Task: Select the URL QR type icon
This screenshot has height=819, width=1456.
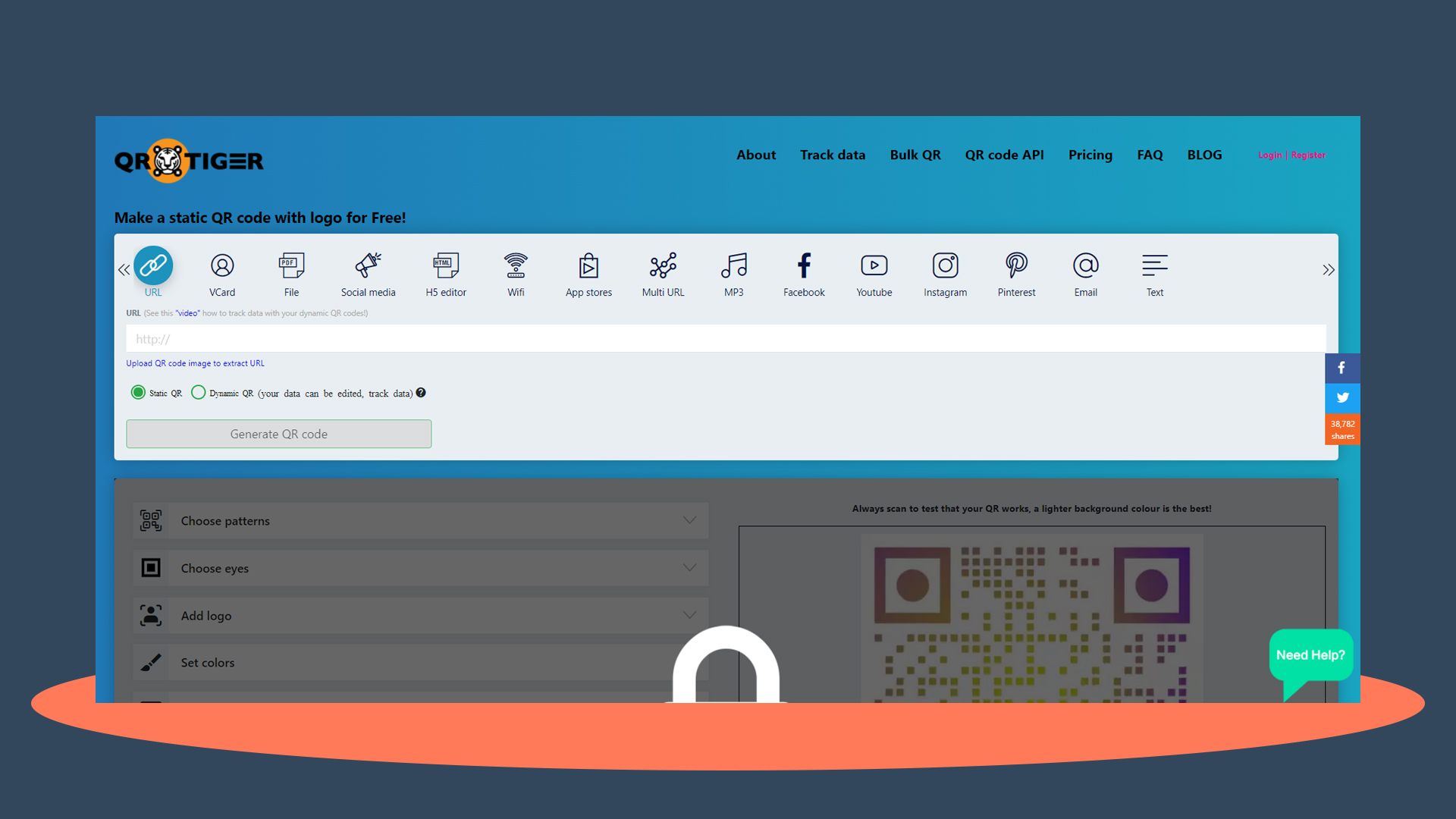Action: pos(153,265)
